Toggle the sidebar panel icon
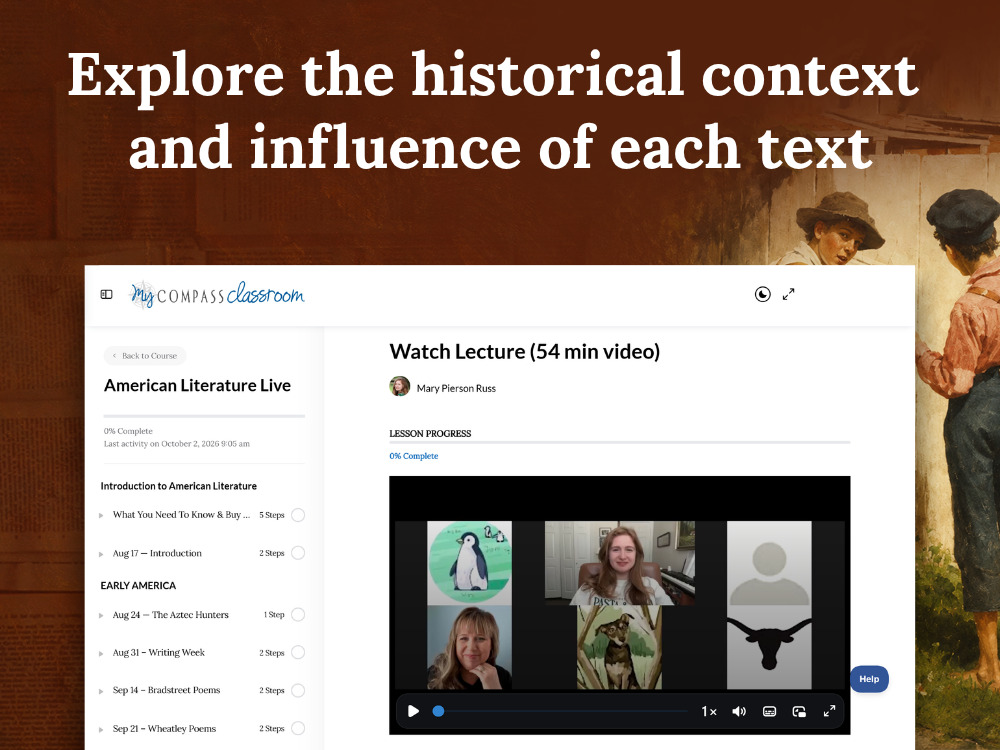 (107, 295)
